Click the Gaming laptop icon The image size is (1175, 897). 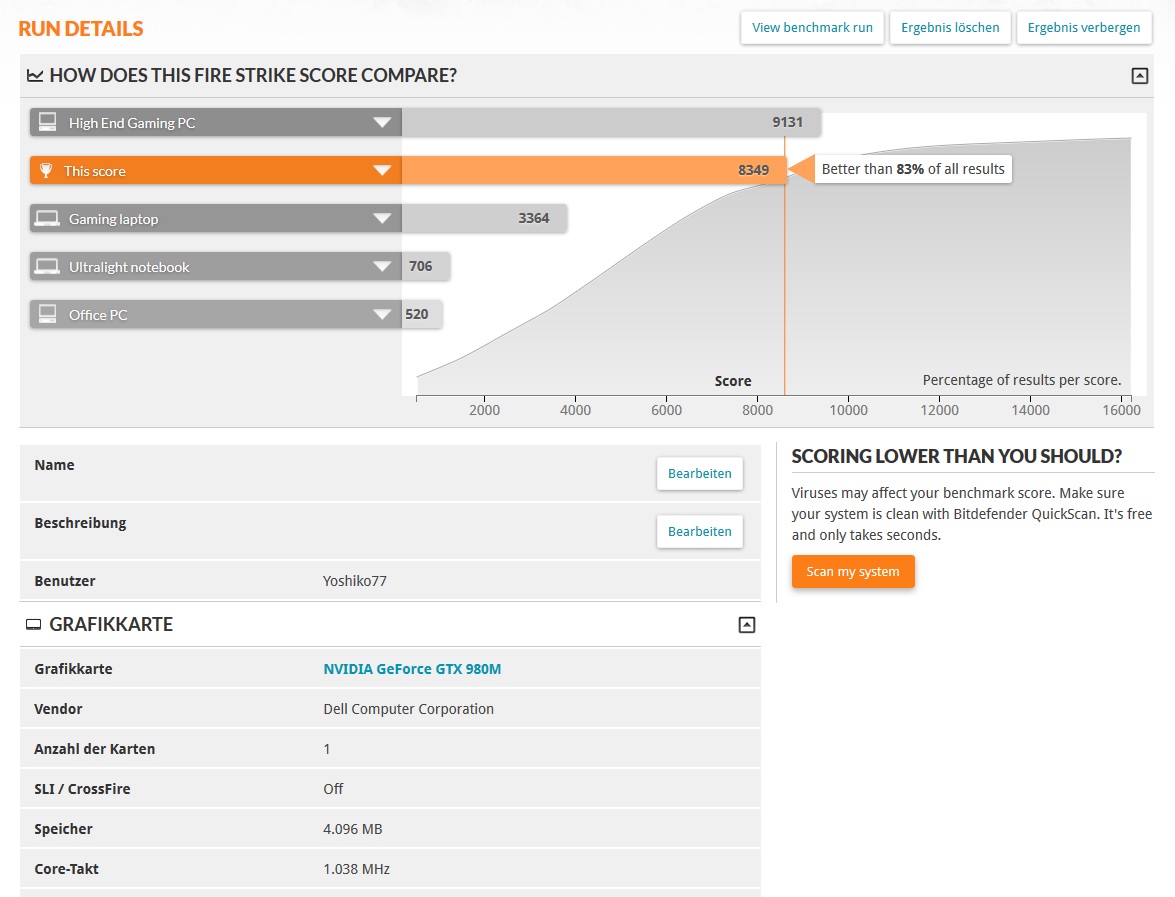coord(47,219)
